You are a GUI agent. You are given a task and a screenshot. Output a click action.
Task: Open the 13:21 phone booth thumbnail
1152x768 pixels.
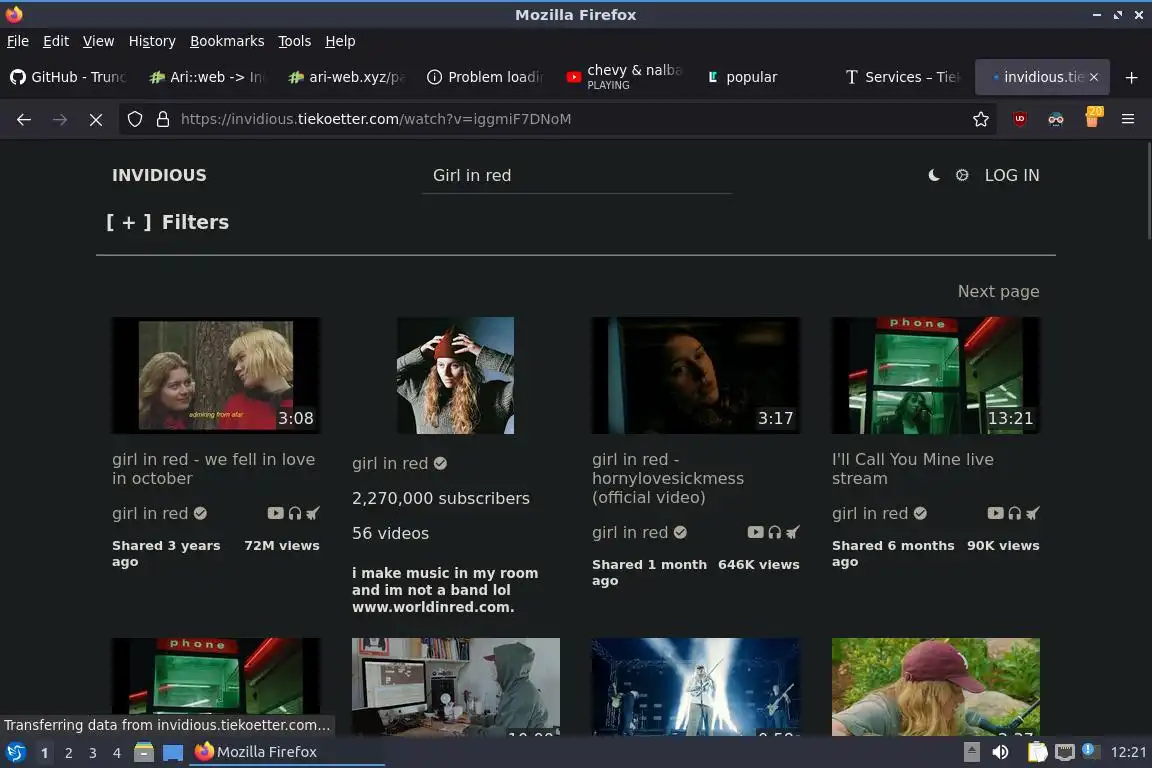935,376
